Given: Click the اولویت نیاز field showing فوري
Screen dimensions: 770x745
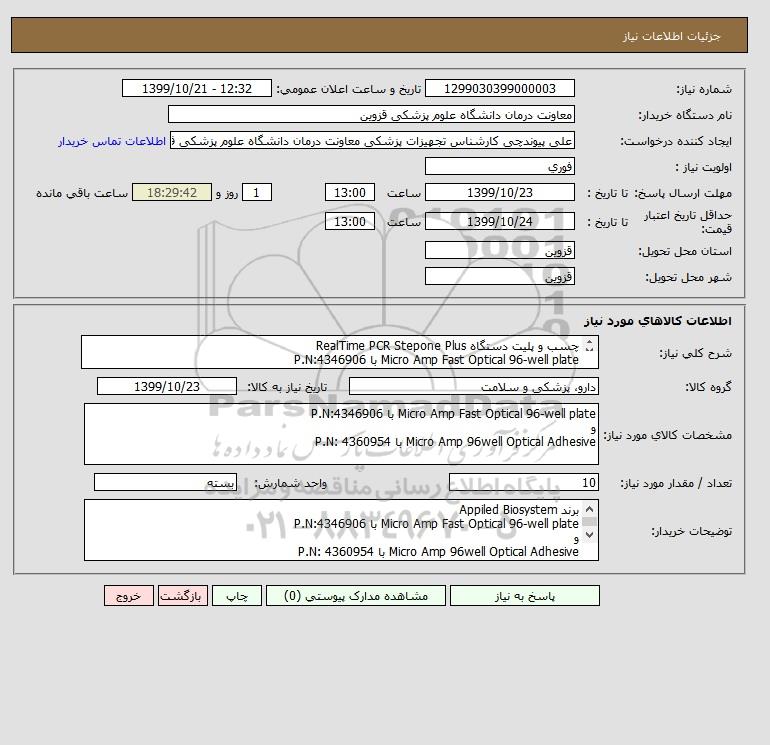Looking at the screenshot, I should [x=499, y=166].
